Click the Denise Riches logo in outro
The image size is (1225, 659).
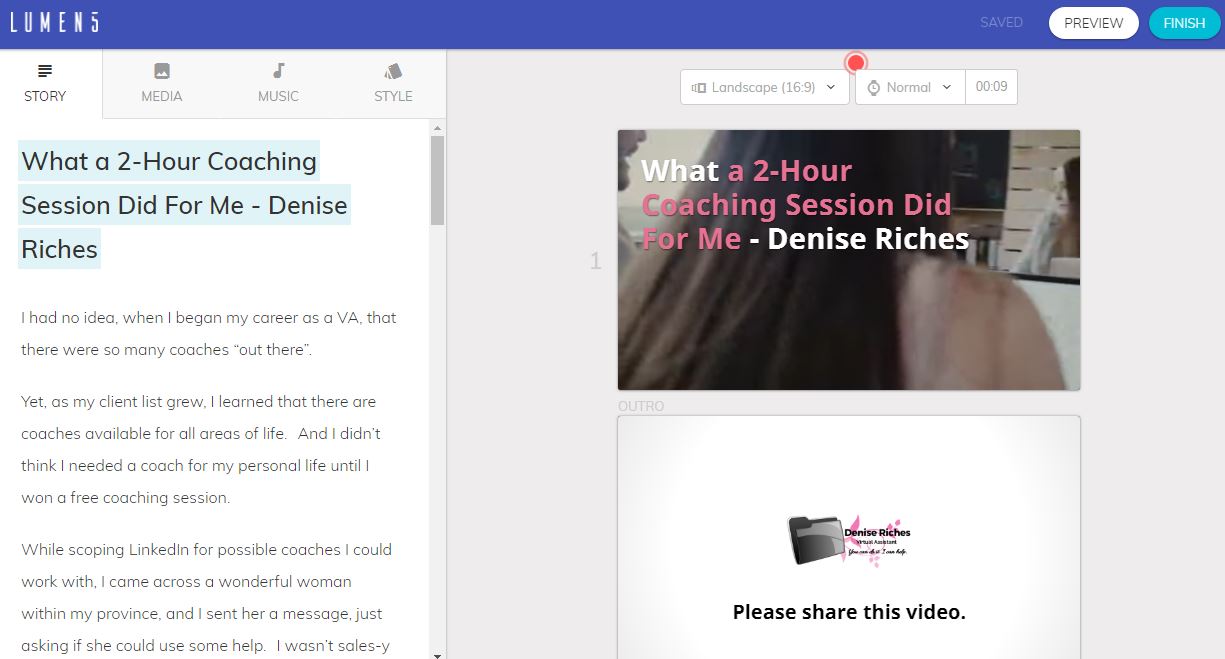(849, 541)
